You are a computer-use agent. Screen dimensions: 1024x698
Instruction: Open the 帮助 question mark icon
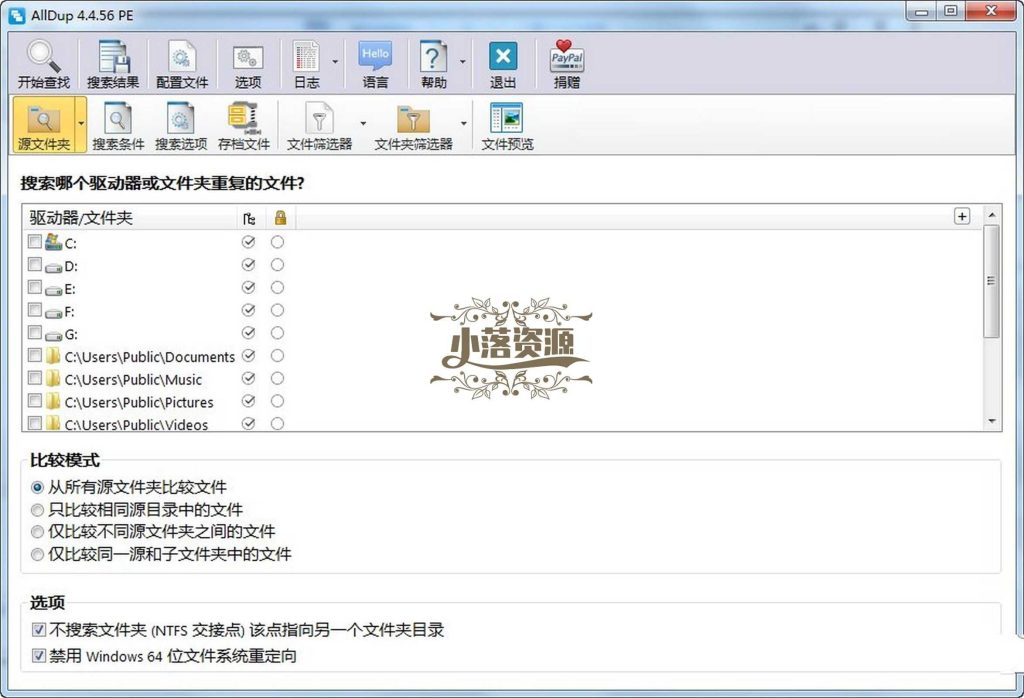pos(433,63)
